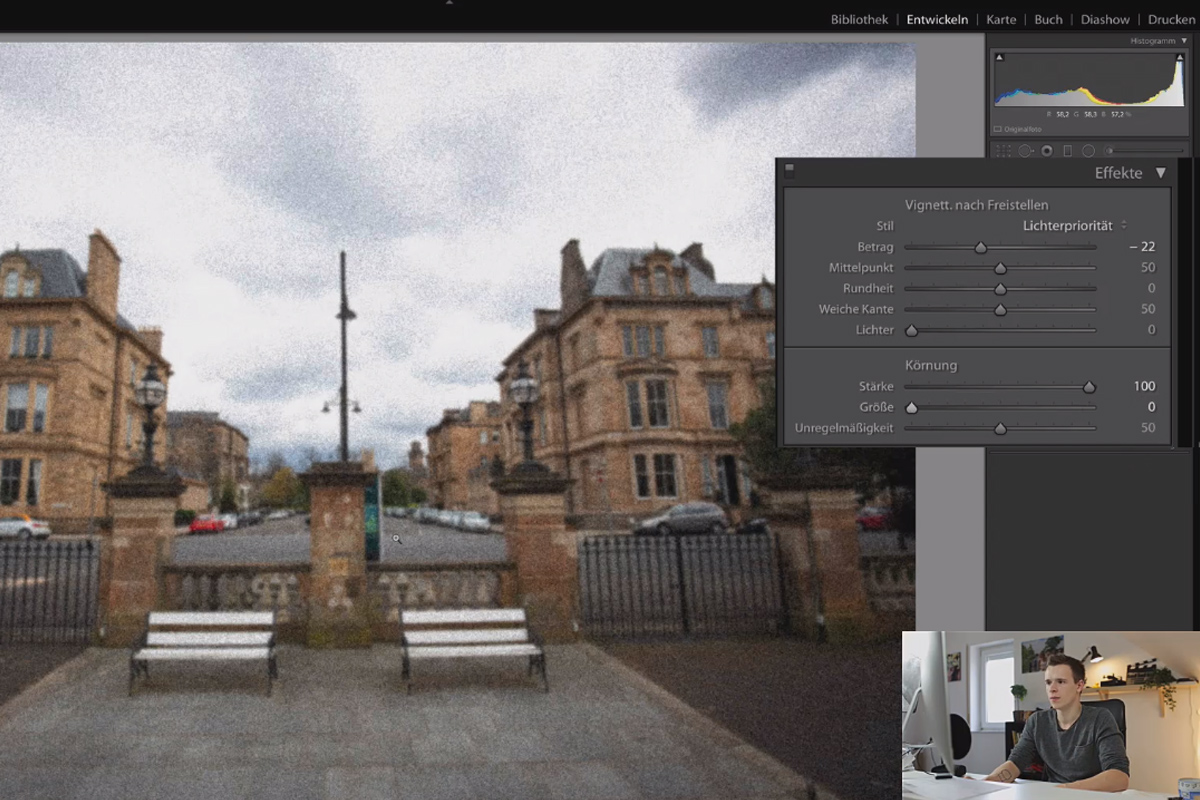Click the Stärke value 100
The image size is (1200, 800).
tap(1145, 386)
